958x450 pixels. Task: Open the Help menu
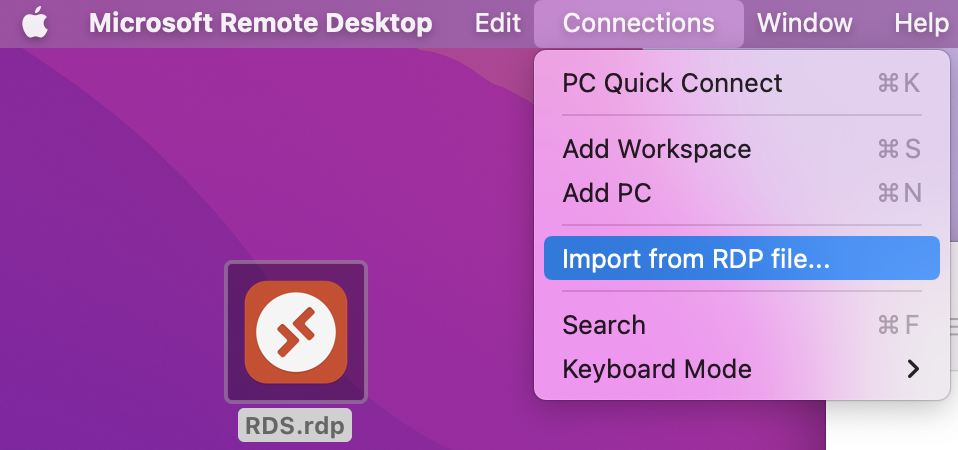pos(921,23)
